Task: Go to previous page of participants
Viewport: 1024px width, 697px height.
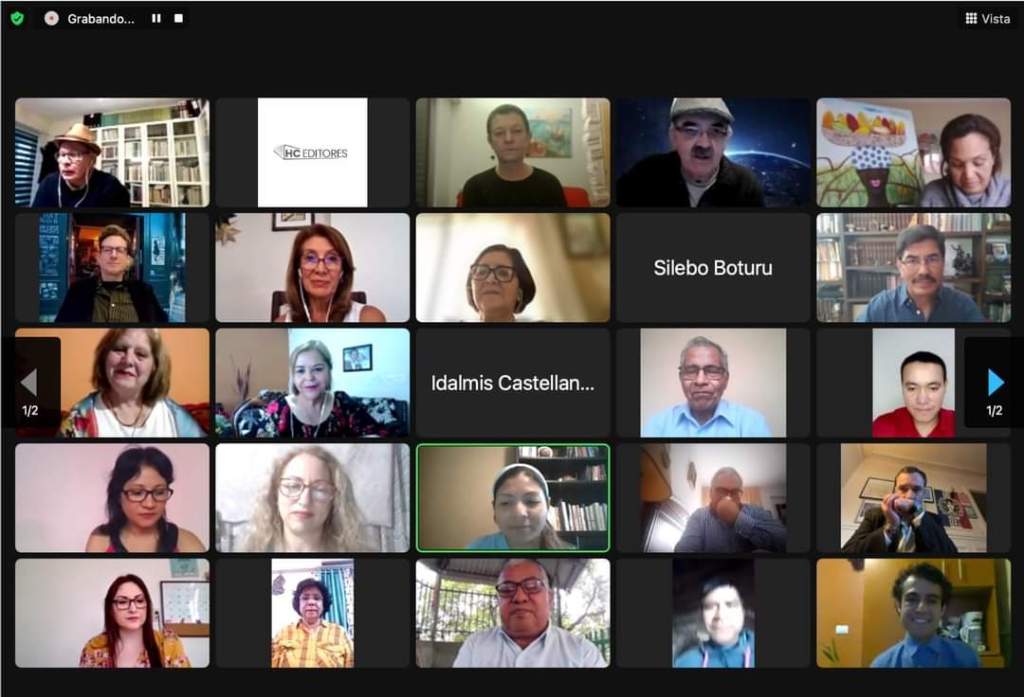Action: click(x=30, y=382)
